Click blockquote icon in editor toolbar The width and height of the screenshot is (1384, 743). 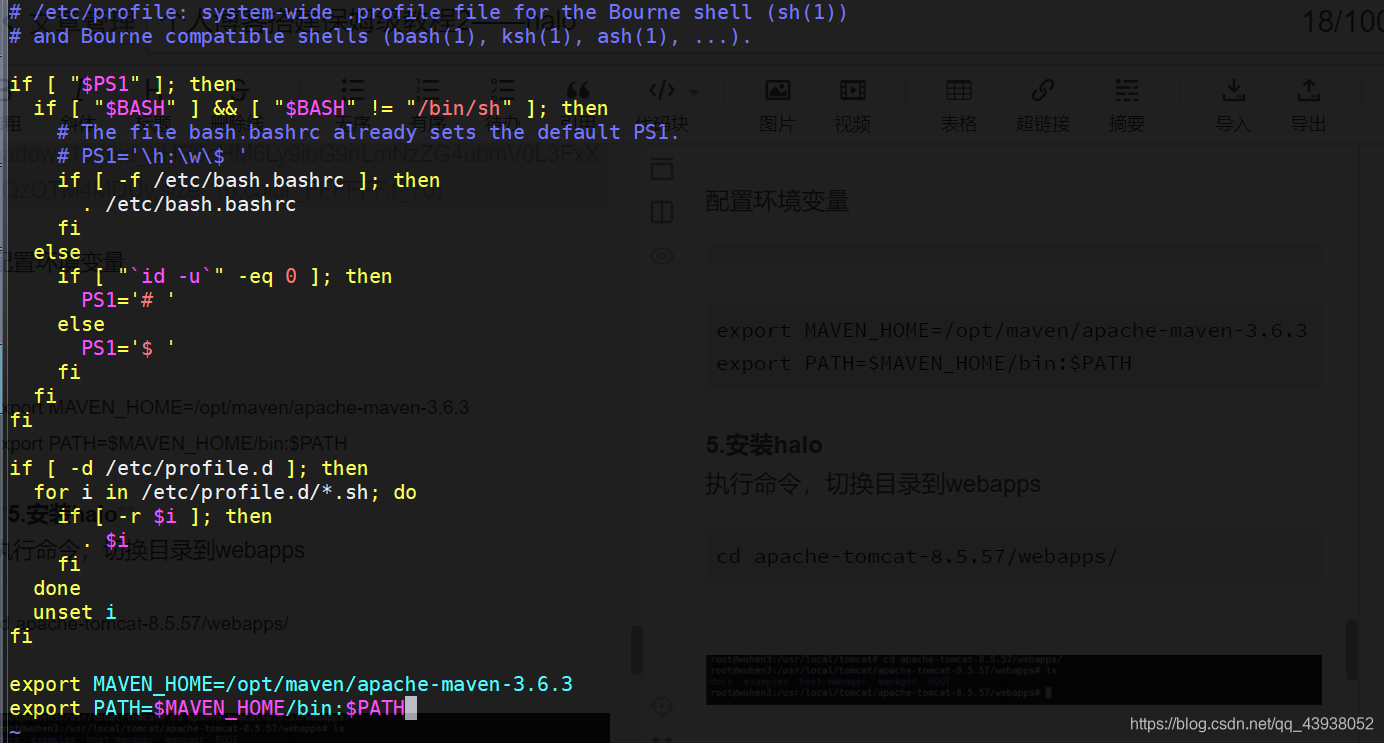(578, 90)
